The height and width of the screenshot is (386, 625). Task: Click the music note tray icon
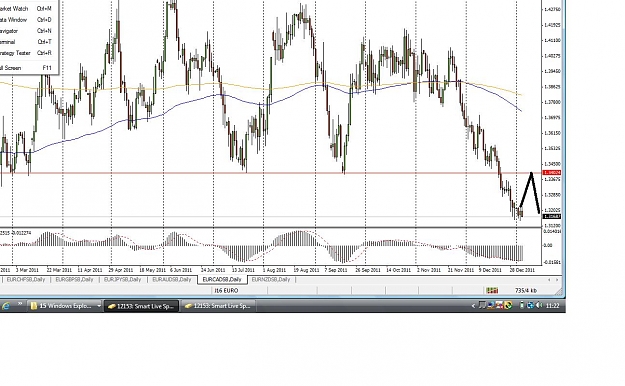tap(482, 305)
